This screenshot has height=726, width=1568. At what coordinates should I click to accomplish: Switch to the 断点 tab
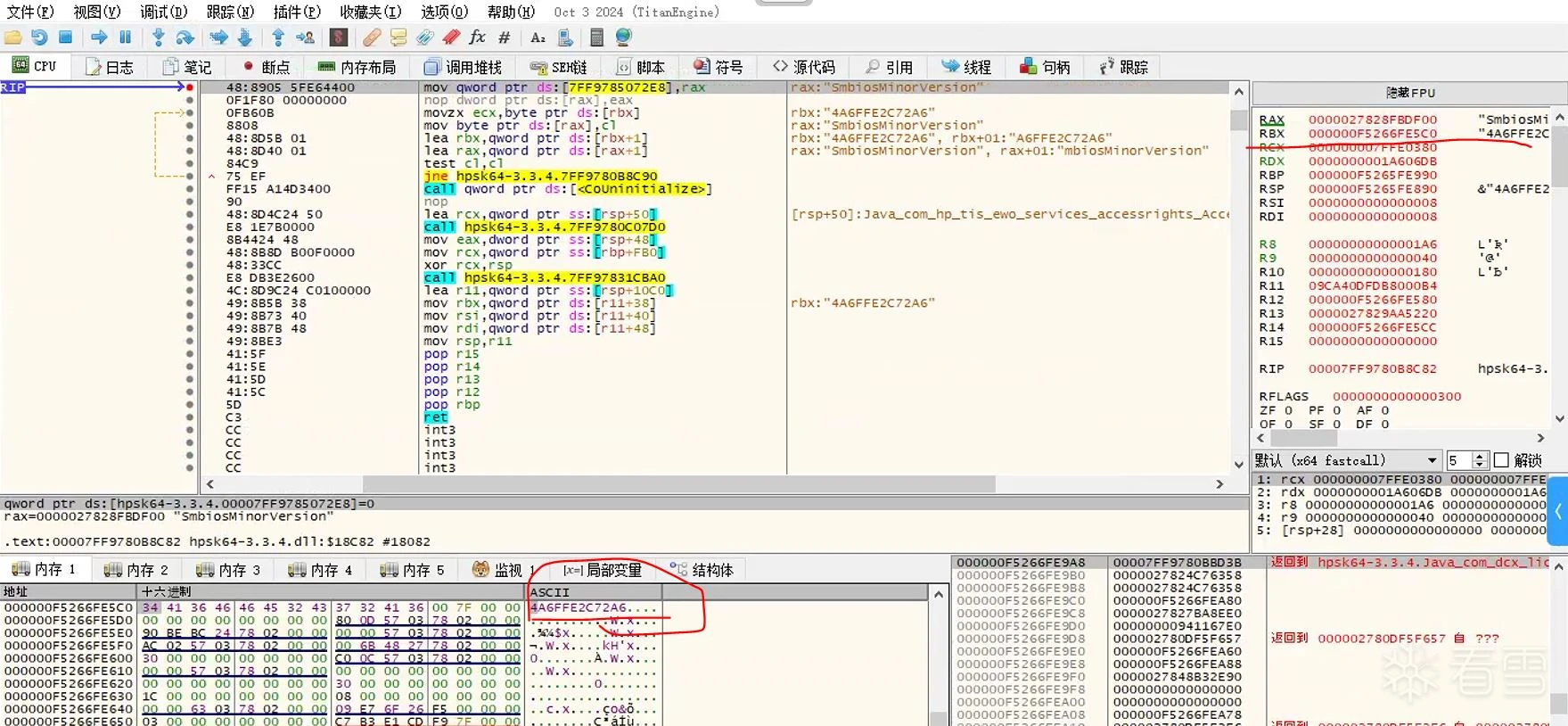pos(266,67)
